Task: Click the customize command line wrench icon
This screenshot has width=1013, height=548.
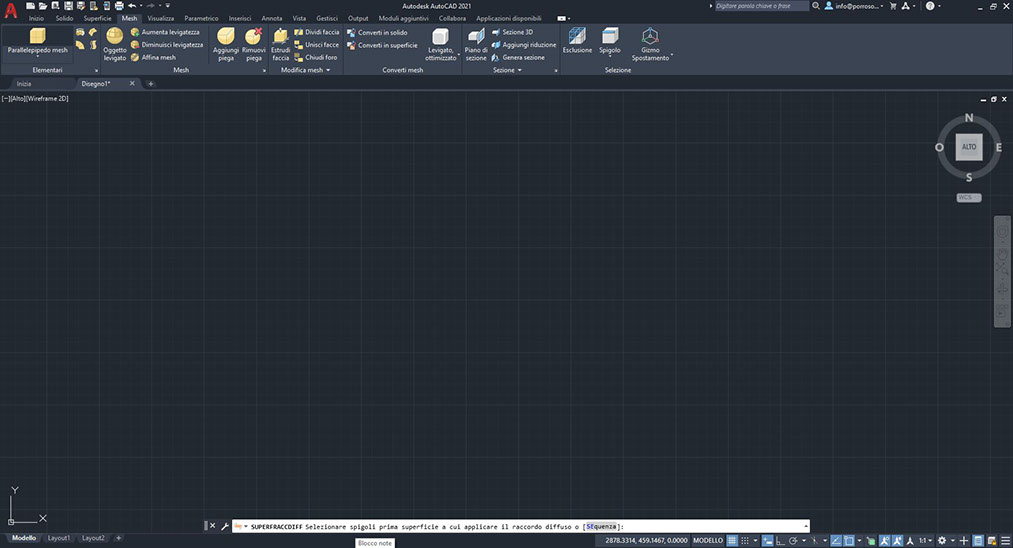Action: [225, 526]
